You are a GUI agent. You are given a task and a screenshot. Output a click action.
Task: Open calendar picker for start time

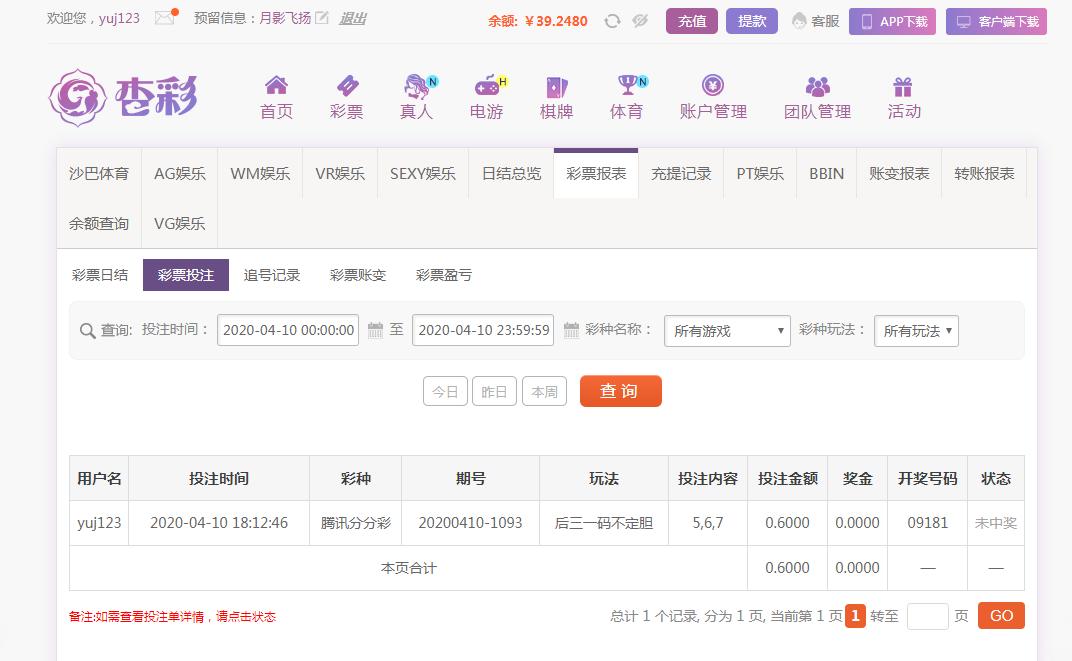click(x=375, y=330)
